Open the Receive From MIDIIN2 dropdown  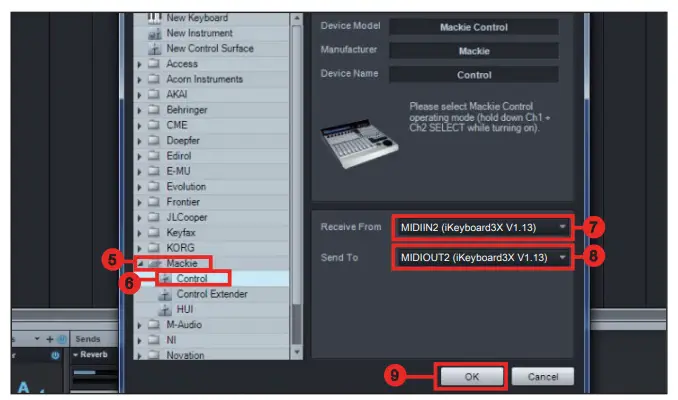(x=483, y=227)
